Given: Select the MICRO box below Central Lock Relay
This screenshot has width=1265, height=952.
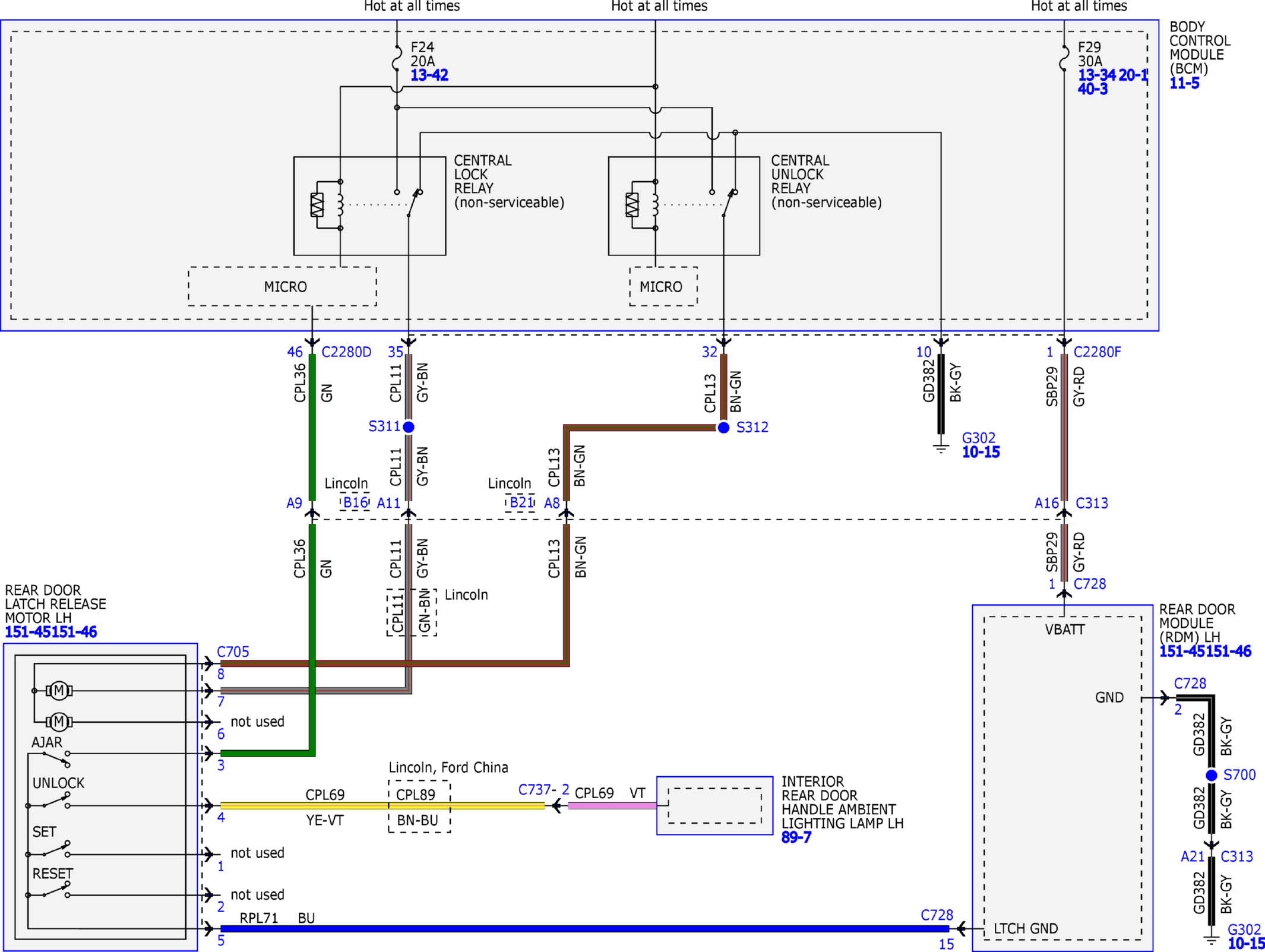Looking at the screenshot, I should point(282,287).
